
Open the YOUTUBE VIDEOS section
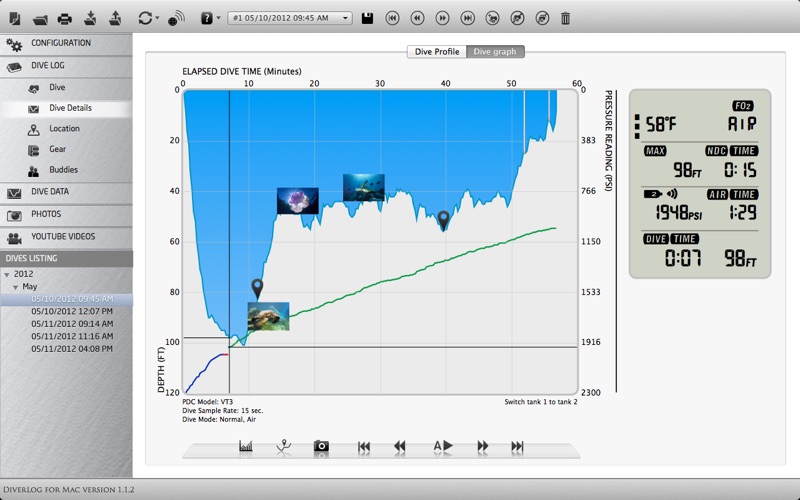66,237
